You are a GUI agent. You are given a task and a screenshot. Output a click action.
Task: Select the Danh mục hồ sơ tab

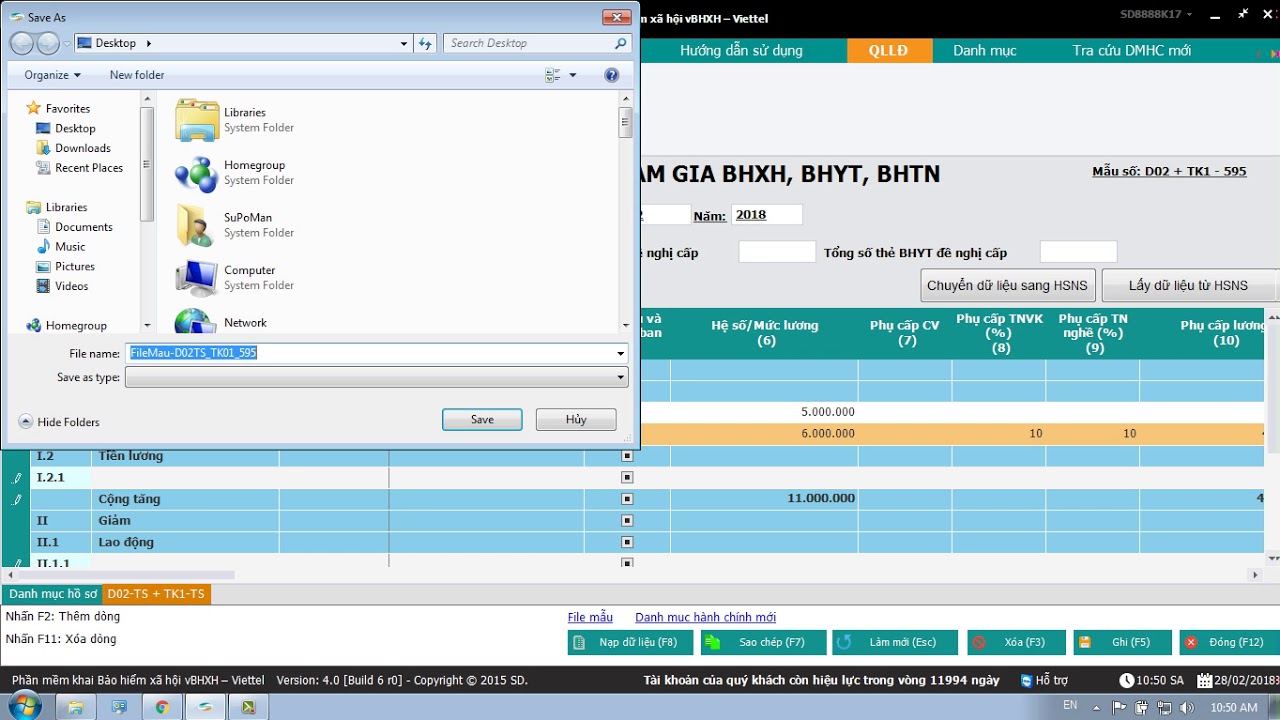click(52, 594)
